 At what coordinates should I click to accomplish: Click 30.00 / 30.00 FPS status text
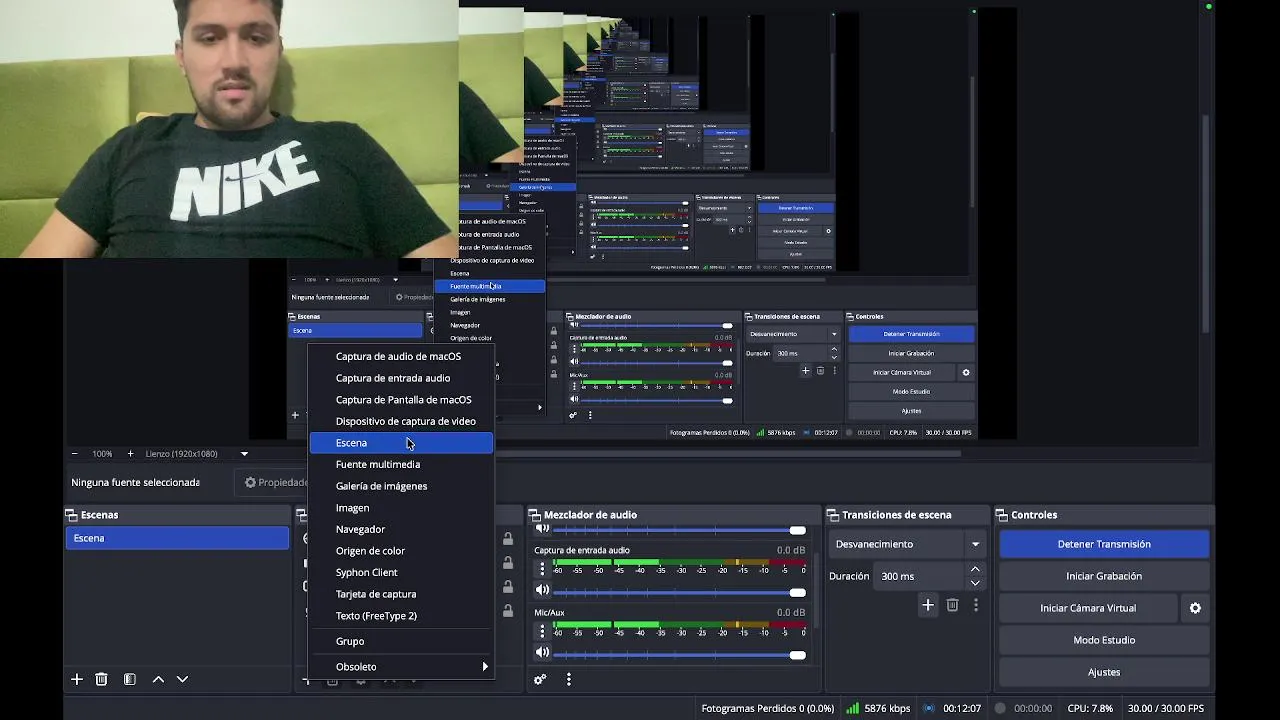[x=1166, y=708]
